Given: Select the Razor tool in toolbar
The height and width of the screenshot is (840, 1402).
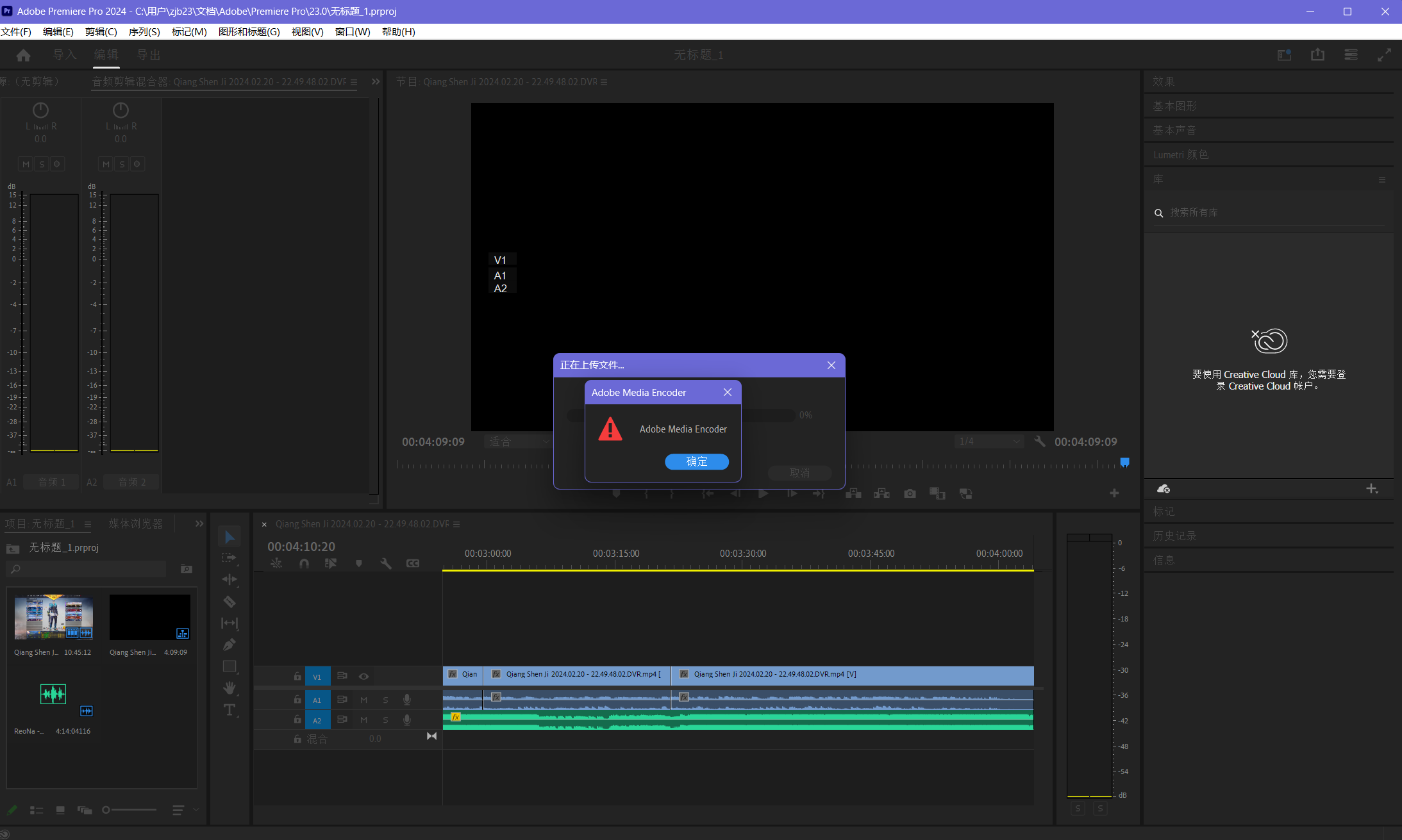Looking at the screenshot, I should 229,602.
